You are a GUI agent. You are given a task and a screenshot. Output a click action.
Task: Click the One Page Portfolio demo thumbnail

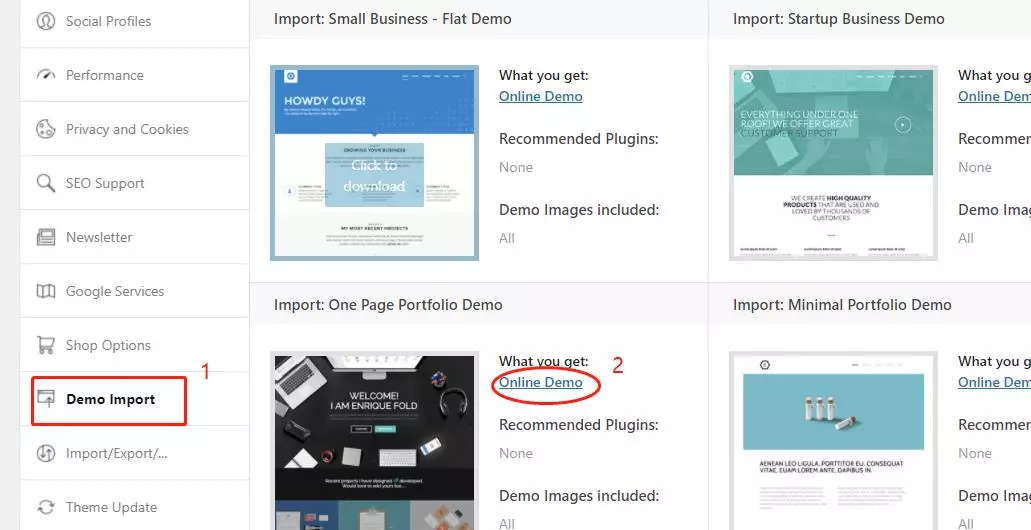click(x=374, y=441)
